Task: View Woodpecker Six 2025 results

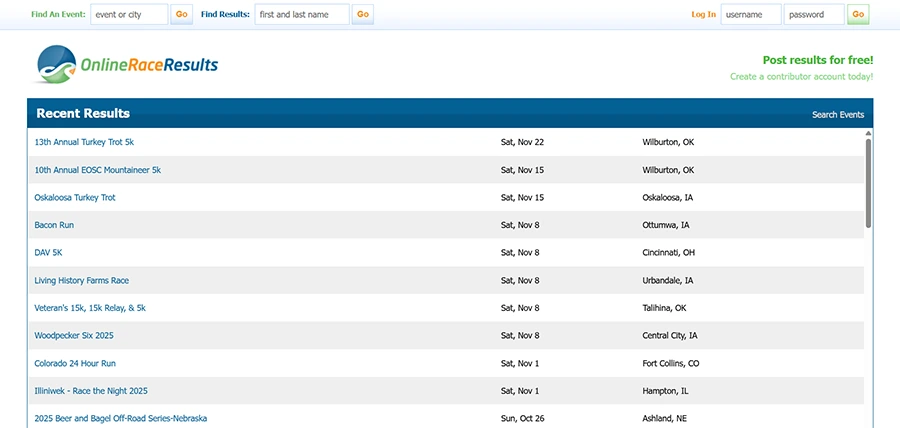Action: coord(74,336)
